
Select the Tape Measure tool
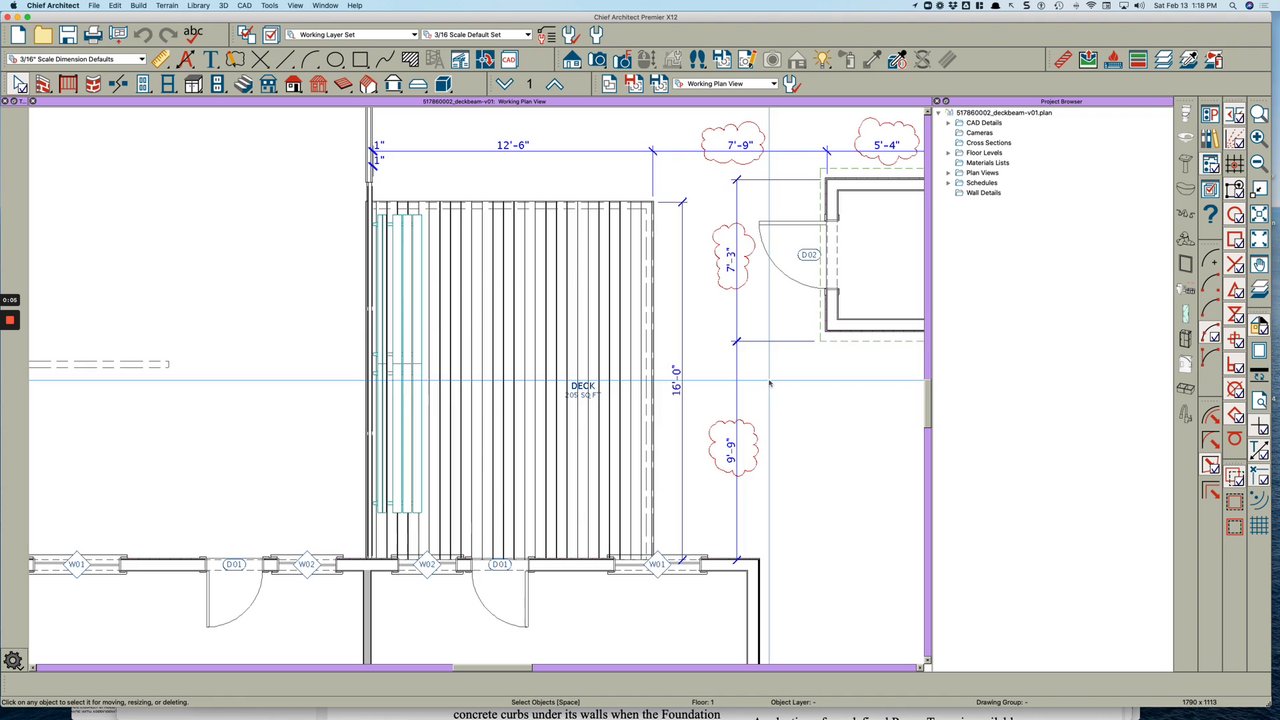(x=160, y=60)
